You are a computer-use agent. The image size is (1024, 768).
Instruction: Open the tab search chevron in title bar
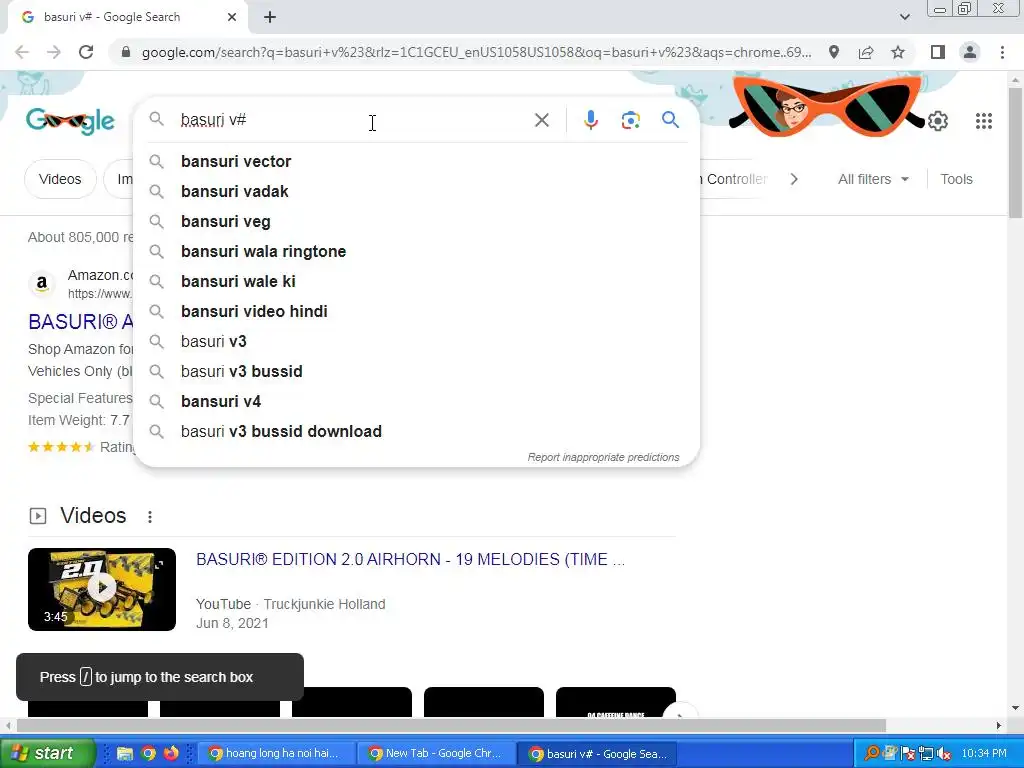pos(904,17)
